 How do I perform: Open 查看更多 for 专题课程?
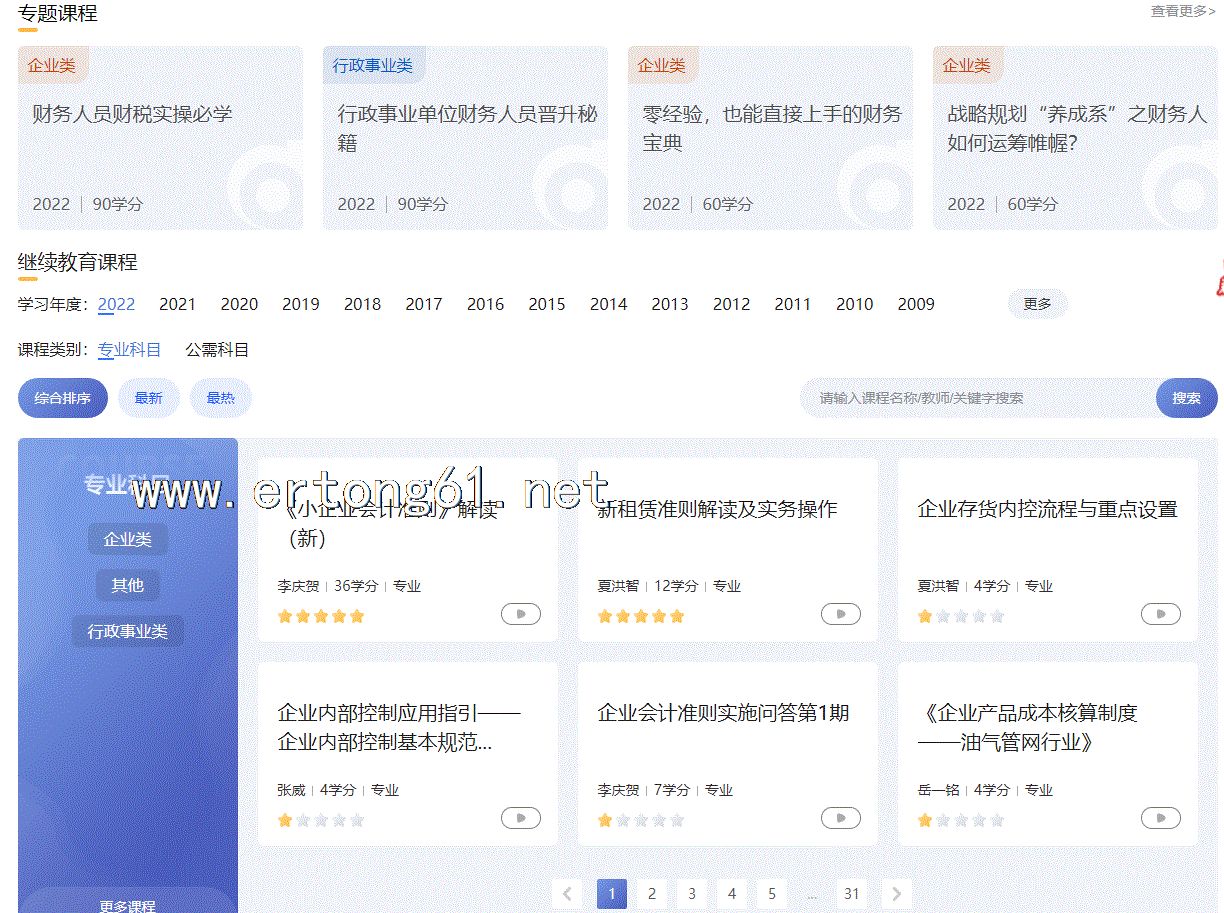click(1182, 12)
